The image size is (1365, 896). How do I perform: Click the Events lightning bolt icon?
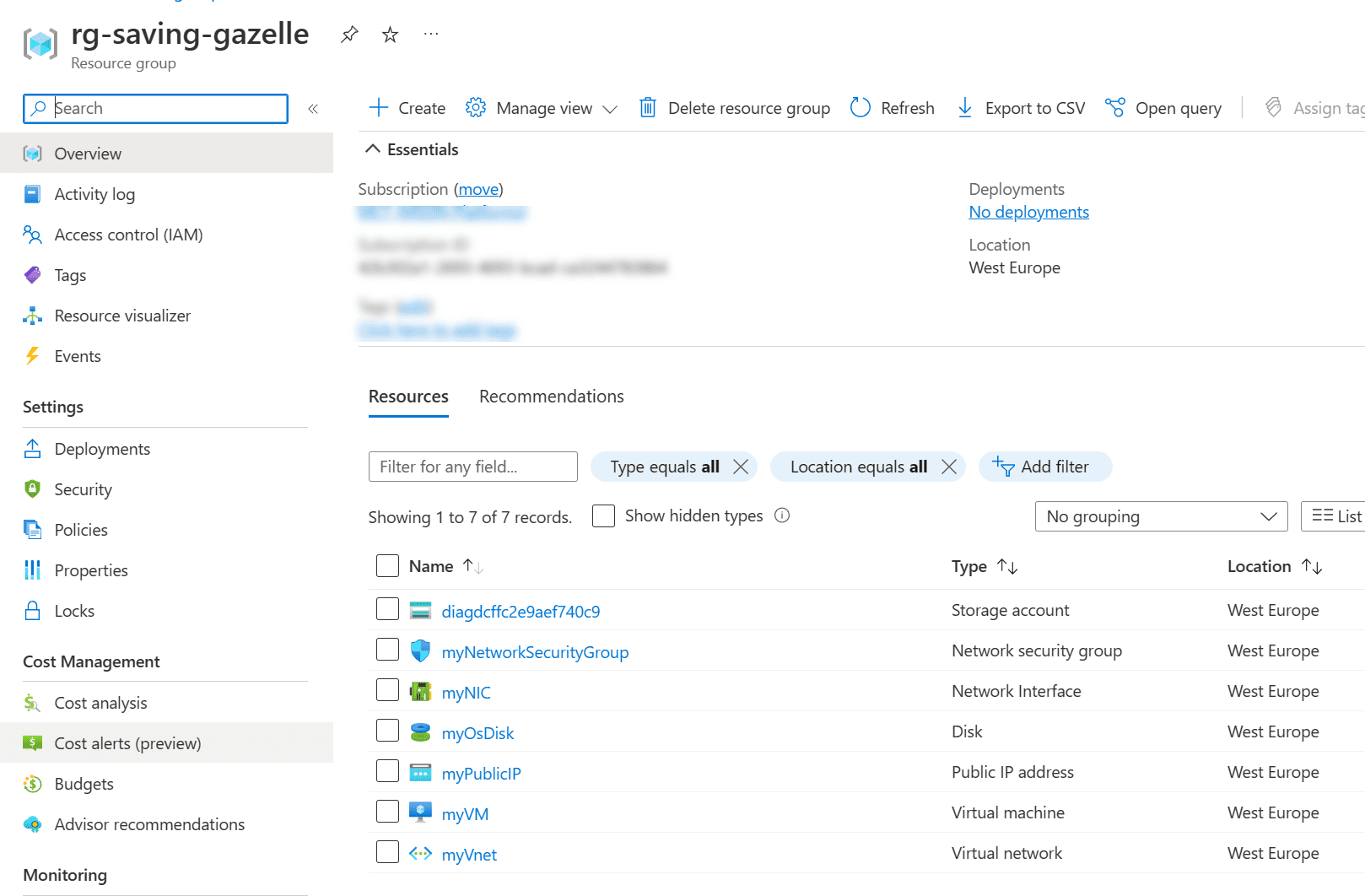click(x=32, y=356)
